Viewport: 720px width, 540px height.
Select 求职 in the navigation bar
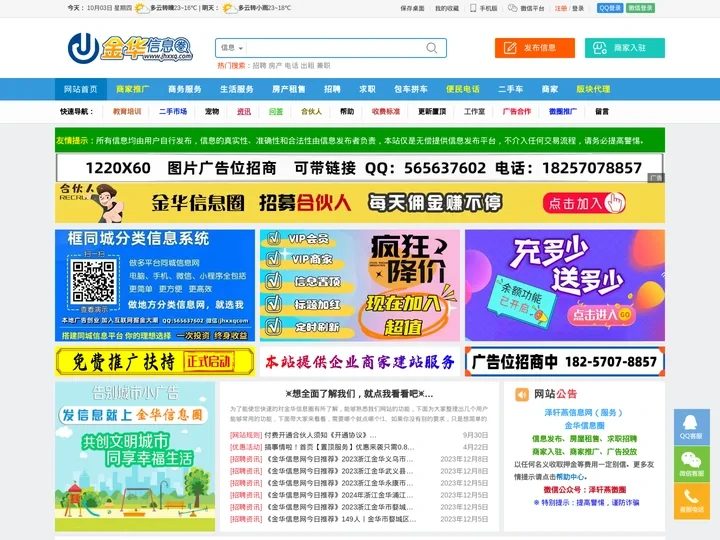(367, 89)
